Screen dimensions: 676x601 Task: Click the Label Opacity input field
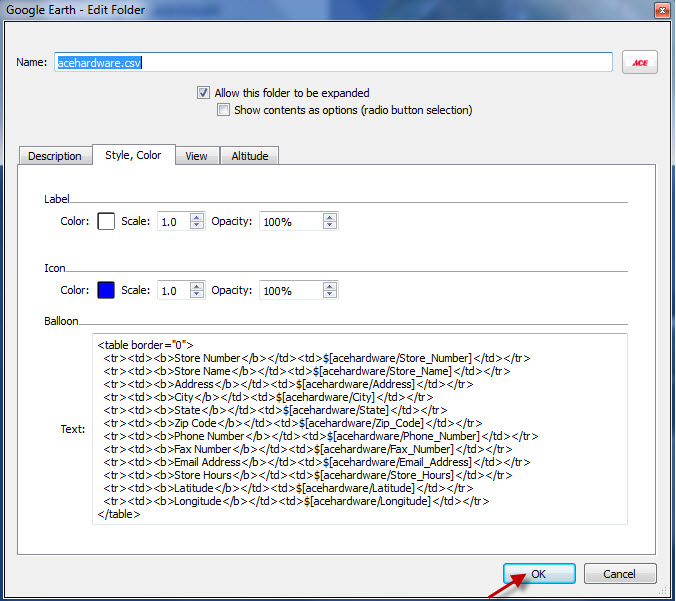click(x=291, y=221)
